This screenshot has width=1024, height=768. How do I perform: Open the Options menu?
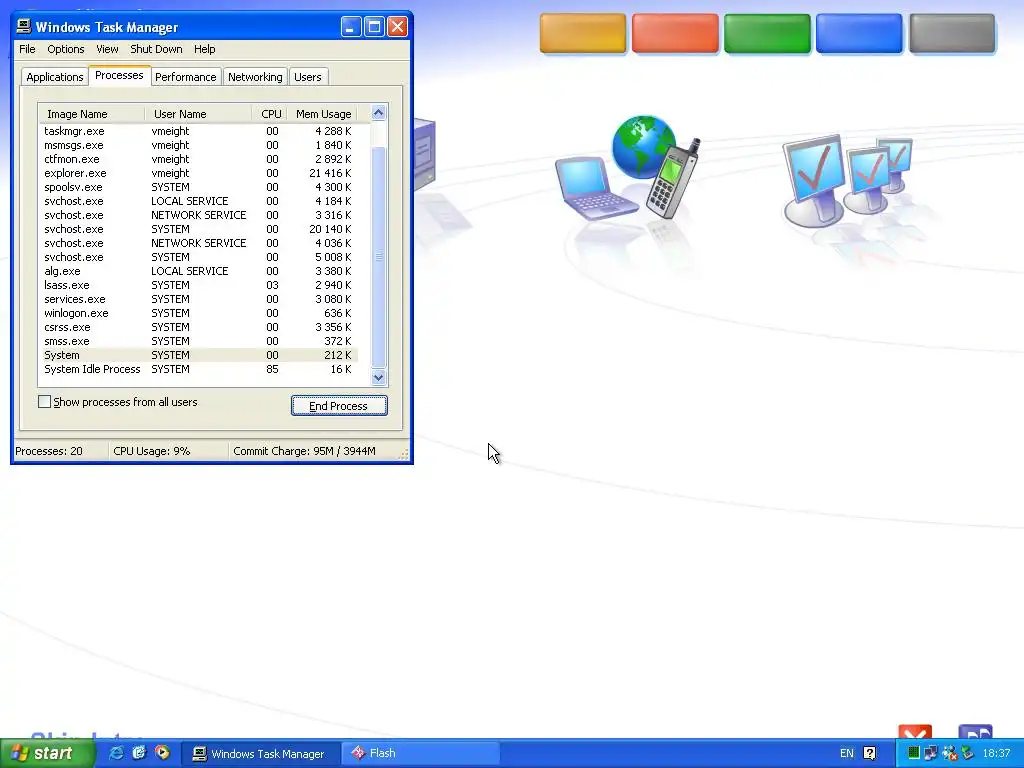tap(65, 49)
